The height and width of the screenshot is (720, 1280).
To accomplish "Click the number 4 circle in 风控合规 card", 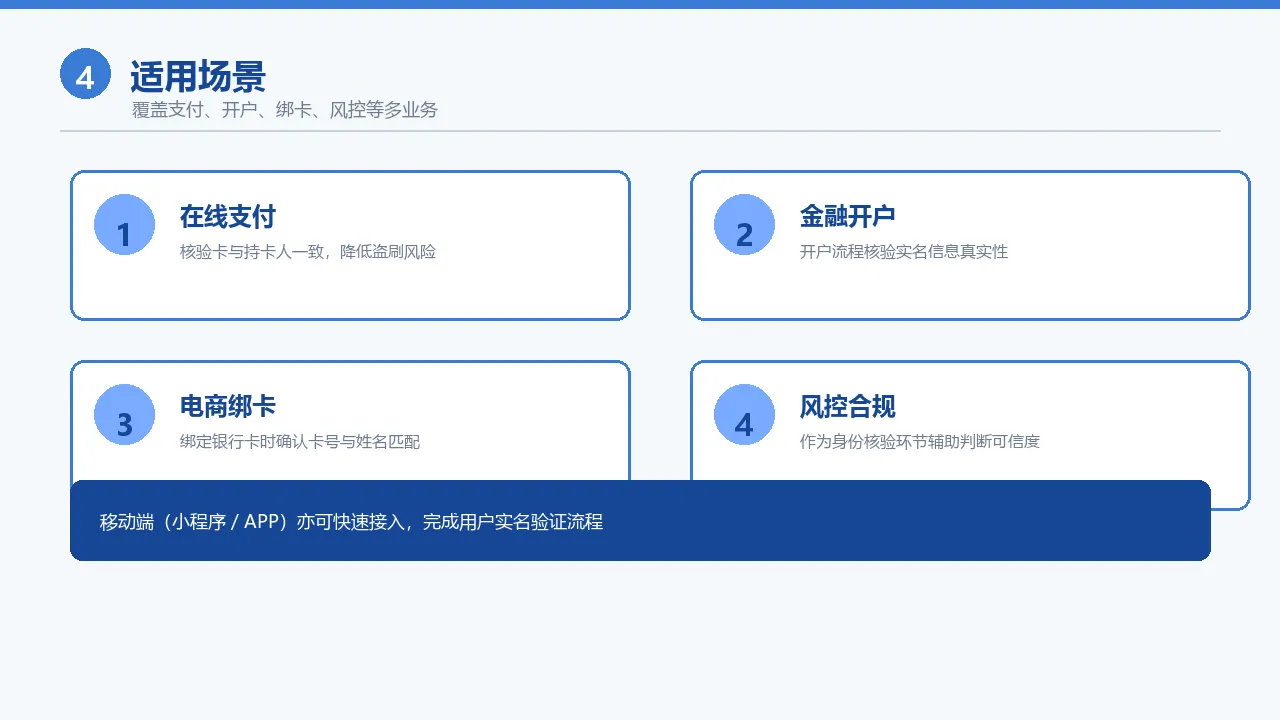I will coord(744,415).
